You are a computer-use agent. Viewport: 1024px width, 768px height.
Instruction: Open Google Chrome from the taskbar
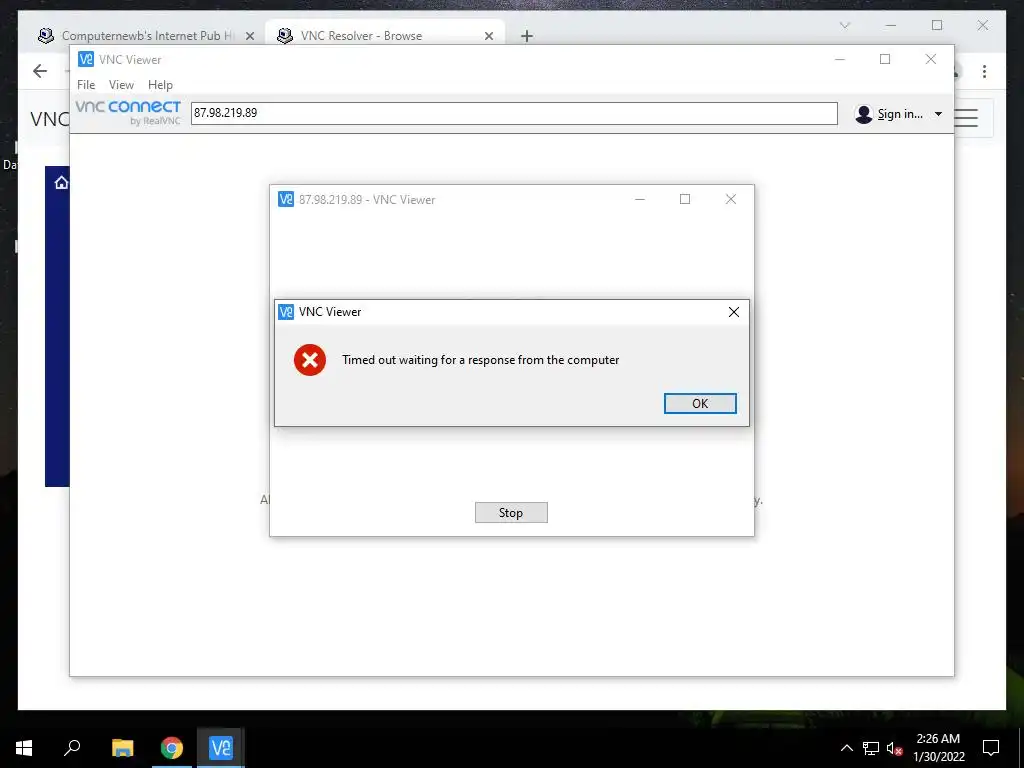[172, 748]
